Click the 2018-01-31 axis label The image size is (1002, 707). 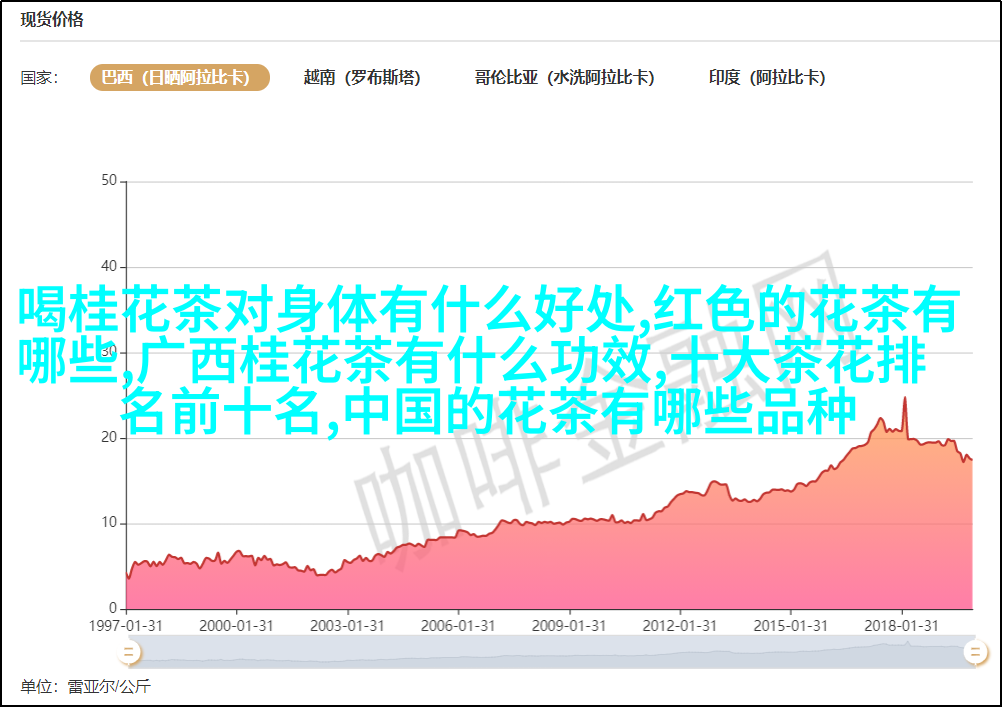(x=902, y=625)
